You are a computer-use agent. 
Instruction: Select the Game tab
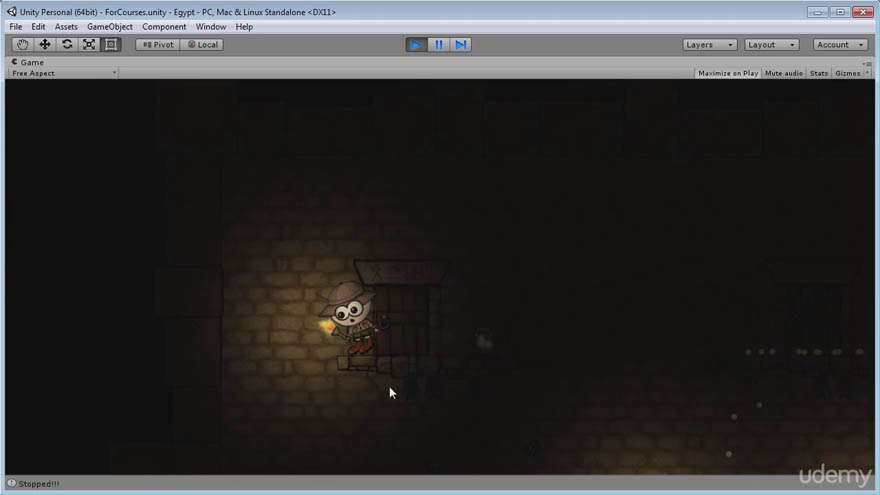(x=28, y=62)
